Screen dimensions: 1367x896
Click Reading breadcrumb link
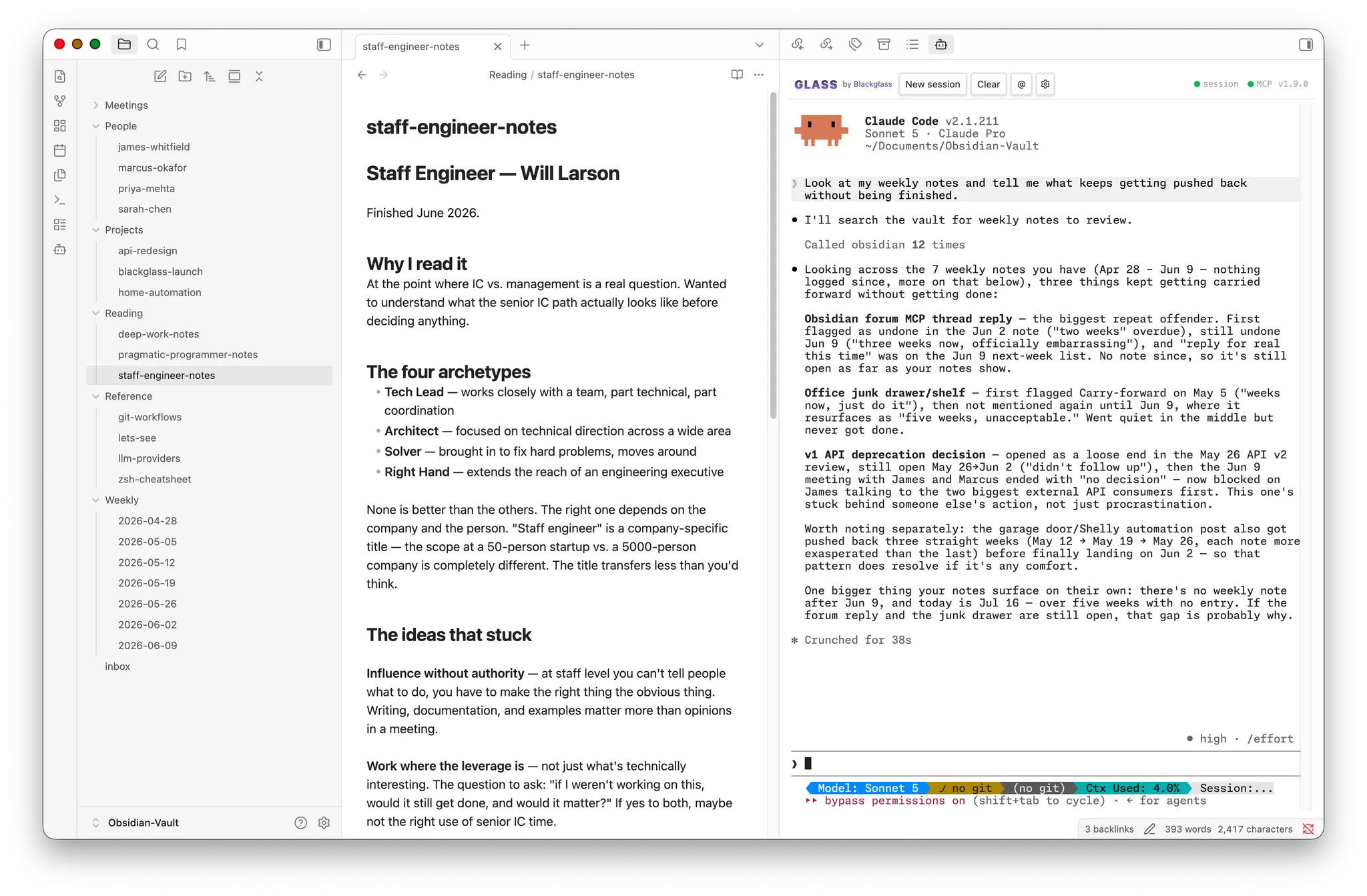508,75
